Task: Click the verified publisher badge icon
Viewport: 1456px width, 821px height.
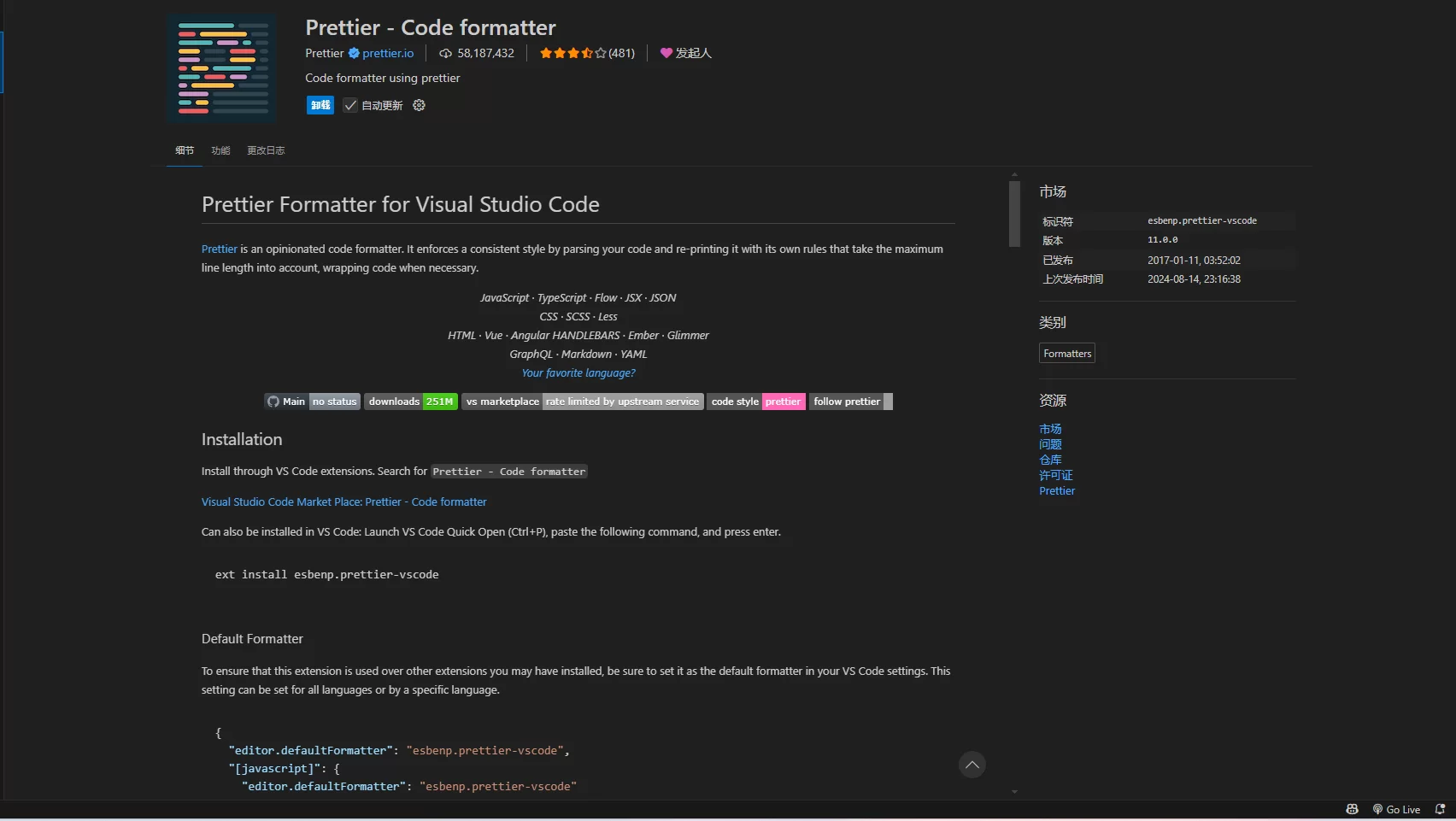Action: (x=354, y=53)
